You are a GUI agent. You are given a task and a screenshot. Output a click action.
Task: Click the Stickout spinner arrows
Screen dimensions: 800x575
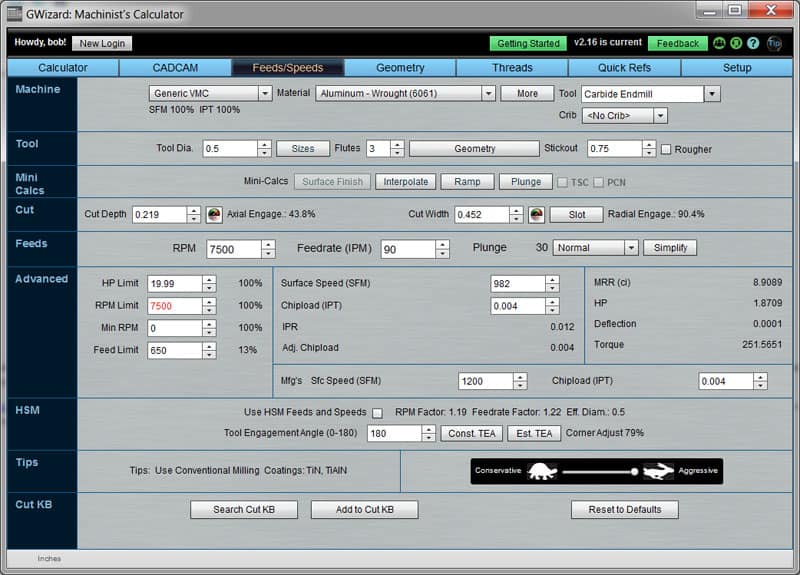point(649,148)
